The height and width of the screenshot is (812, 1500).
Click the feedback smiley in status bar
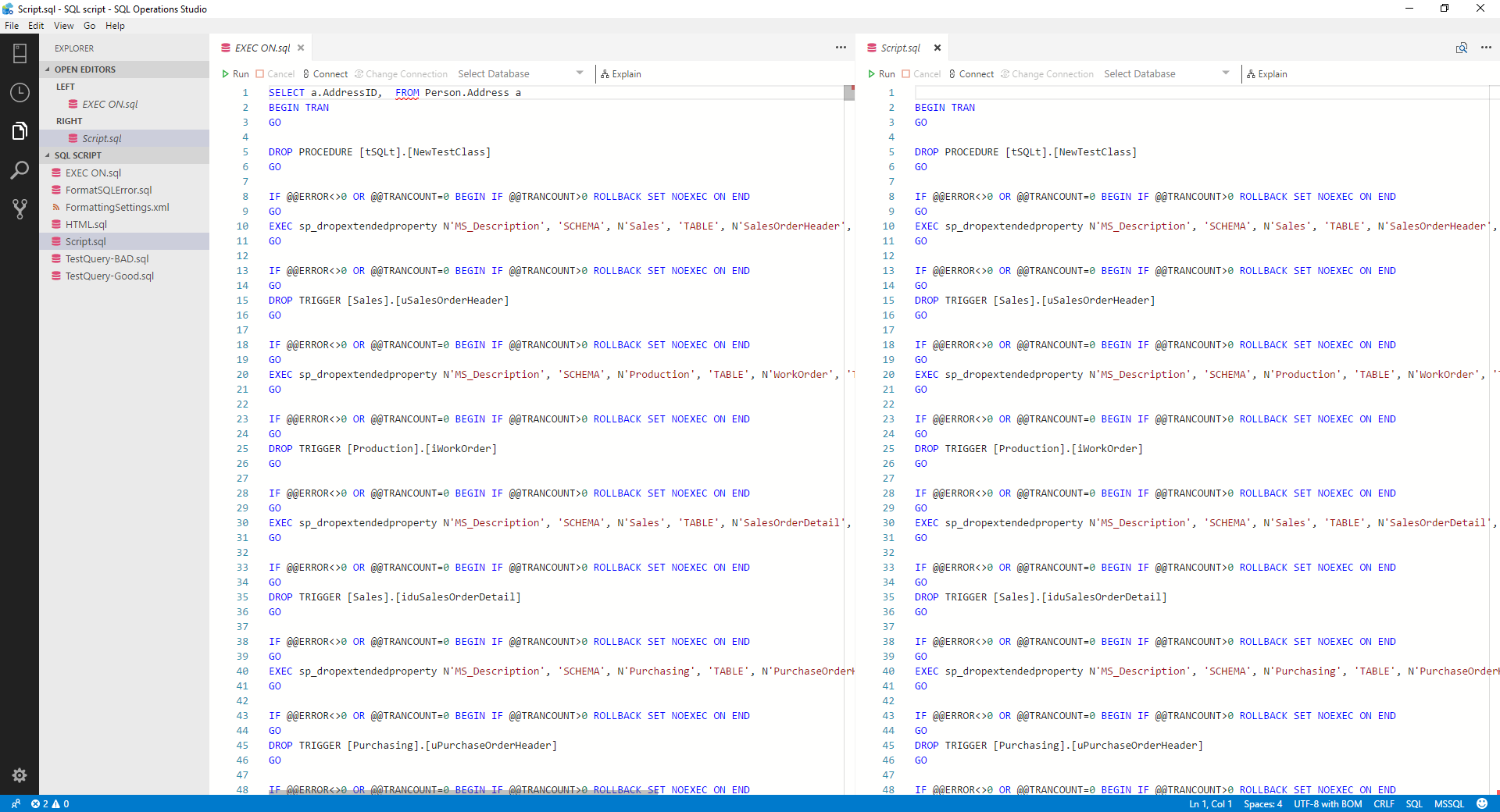(1482, 803)
